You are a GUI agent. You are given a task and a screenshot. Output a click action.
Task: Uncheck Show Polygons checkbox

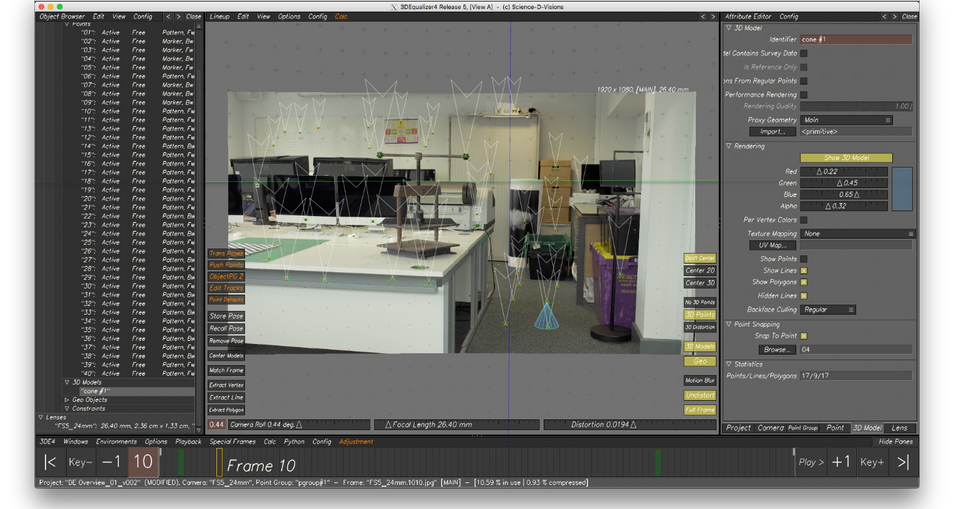[804, 282]
